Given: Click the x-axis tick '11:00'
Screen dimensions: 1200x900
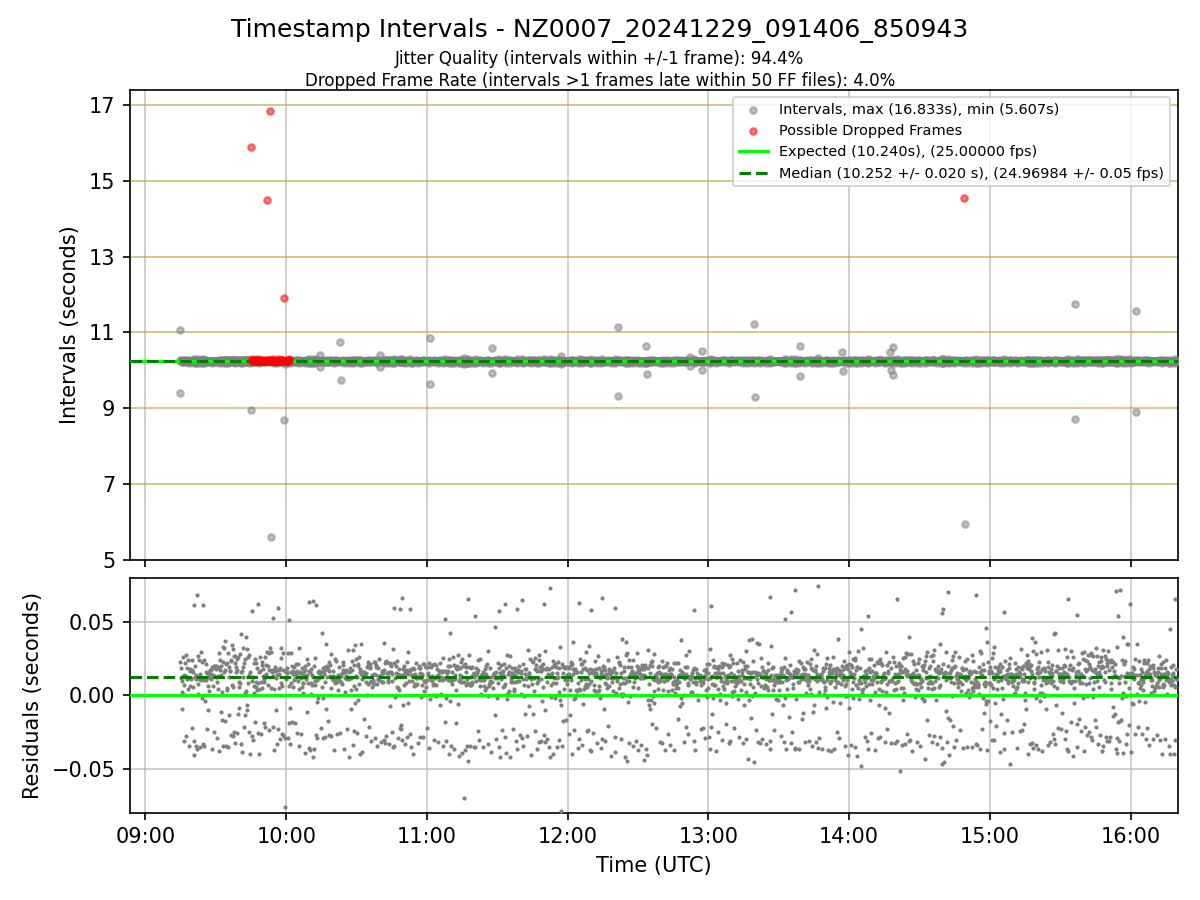Looking at the screenshot, I should click(x=427, y=836).
